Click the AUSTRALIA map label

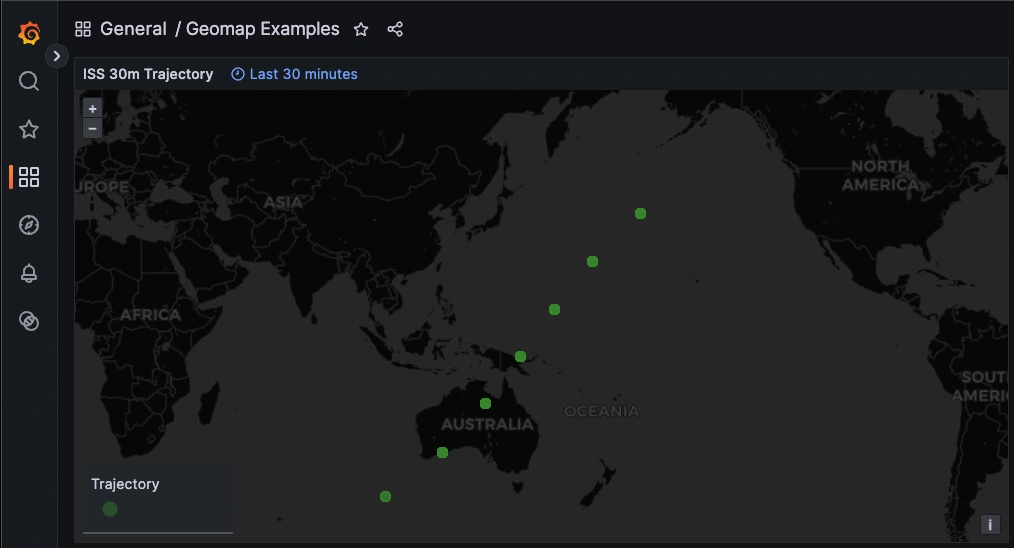point(488,424)
